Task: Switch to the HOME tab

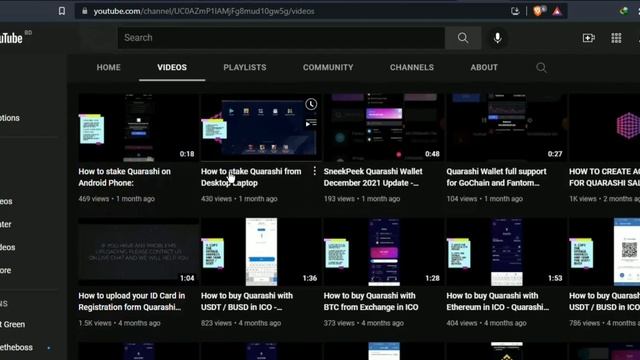Action: click(x=109, y=67)
